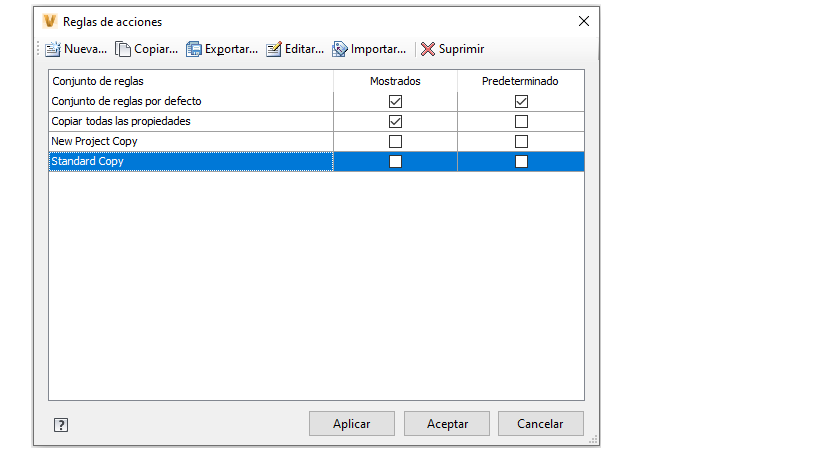The height and width of the screenshot is (454, 814).
Task: Confirm with the Aceptar button
Action: [x=447, y=424]
